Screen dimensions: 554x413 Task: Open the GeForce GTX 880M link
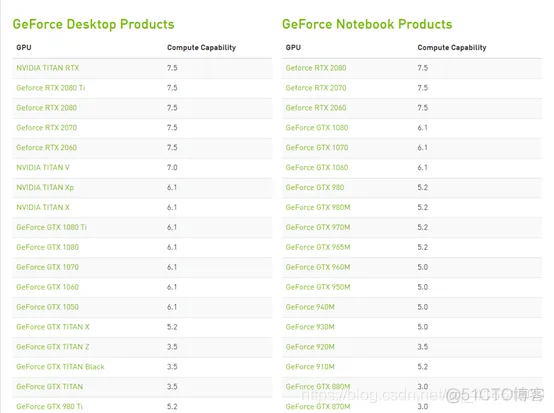pos(318,387)
